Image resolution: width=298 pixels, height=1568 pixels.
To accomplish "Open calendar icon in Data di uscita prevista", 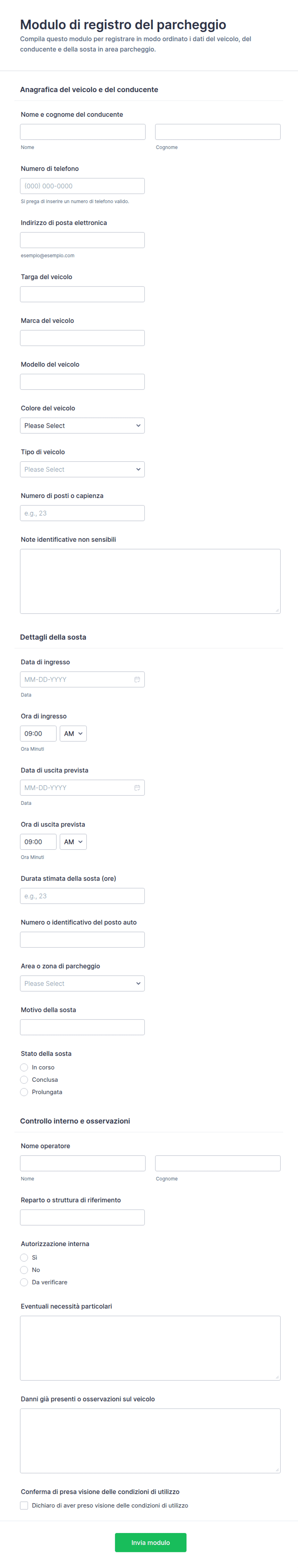I will pos(137,788).
